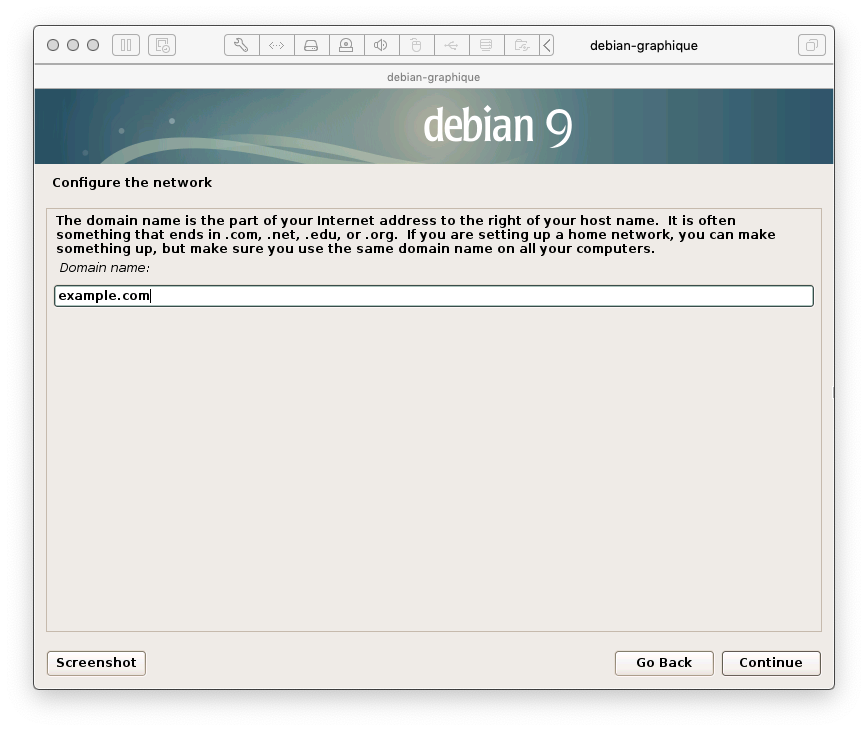
Task: Click the mouse device icon
Action: (x=416, y=45)
